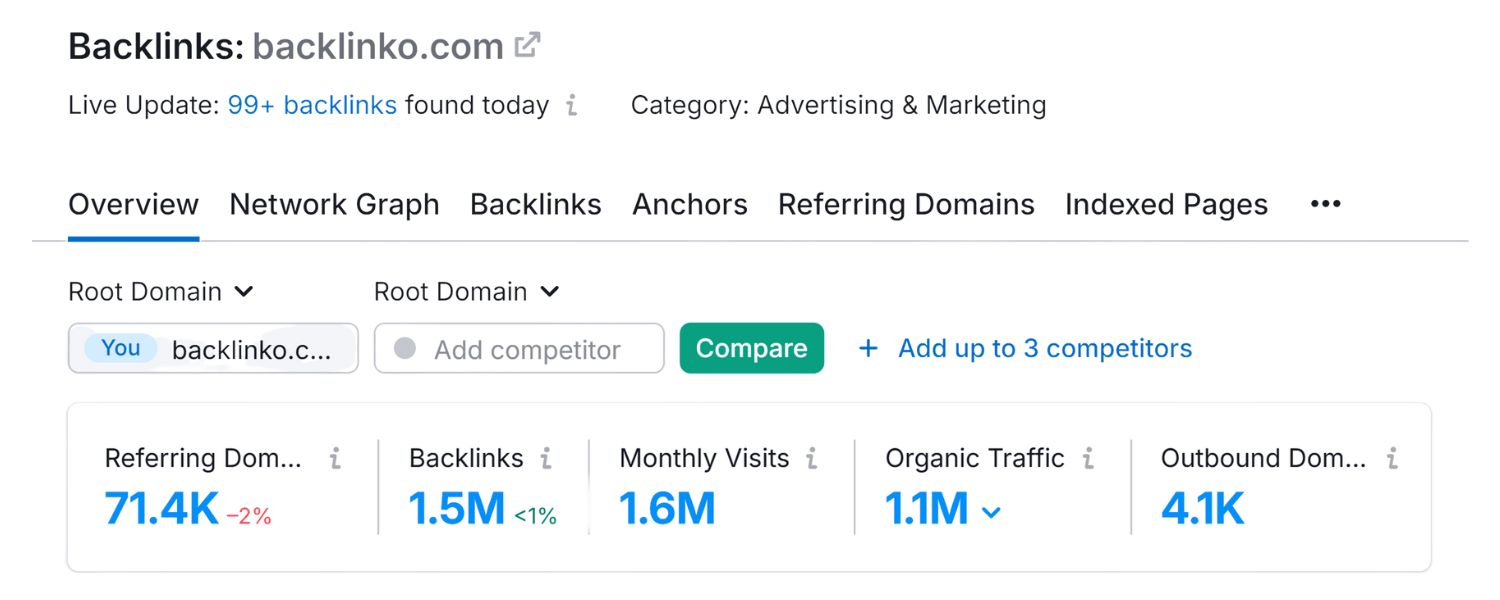Click the plus icon before Add competitors
This screenshot has height=600, width=1500.
coord(866,348)
